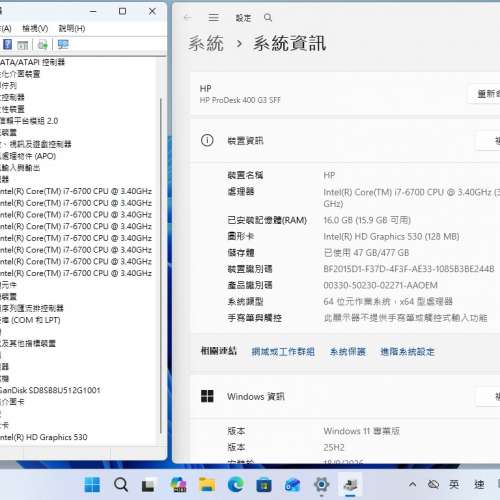Show hidden system tray icons
Image resolution: width=500 pixels, height=500 pixels.
pos(412,484)
